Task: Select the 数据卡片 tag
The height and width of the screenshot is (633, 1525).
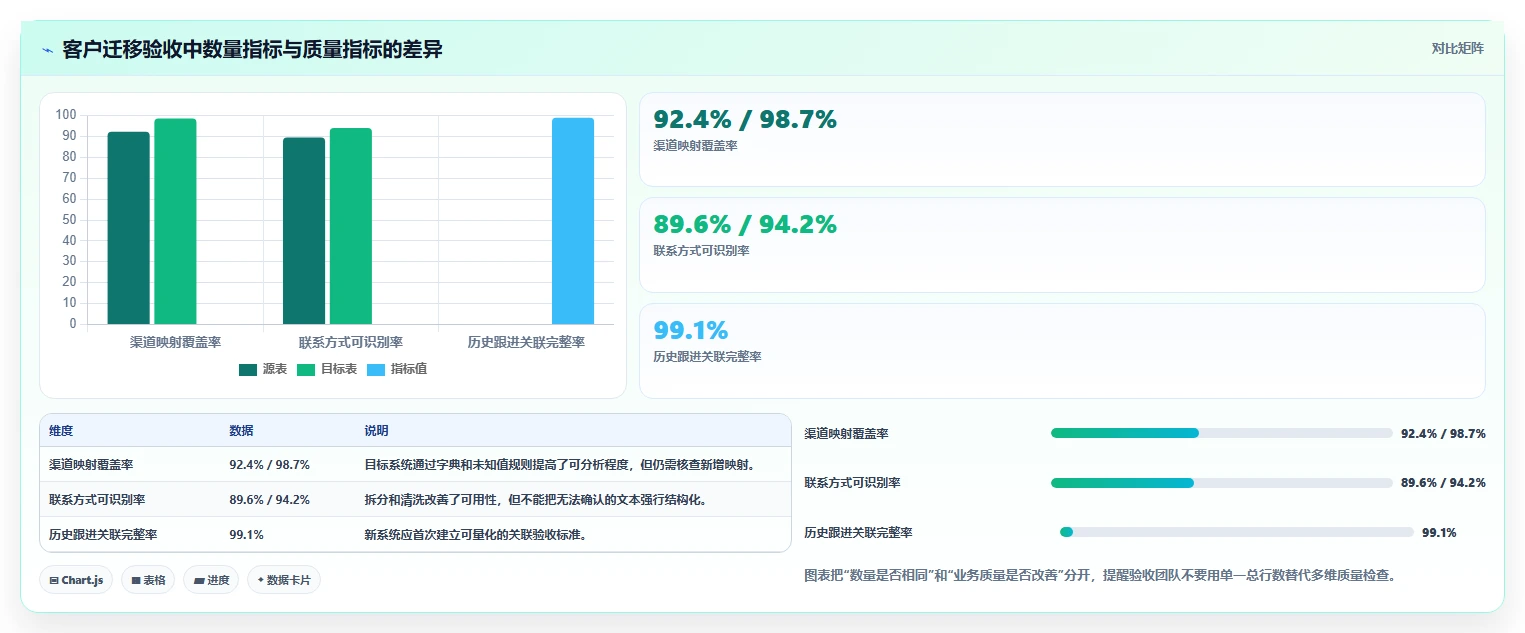Action: (x=284, y=580)
